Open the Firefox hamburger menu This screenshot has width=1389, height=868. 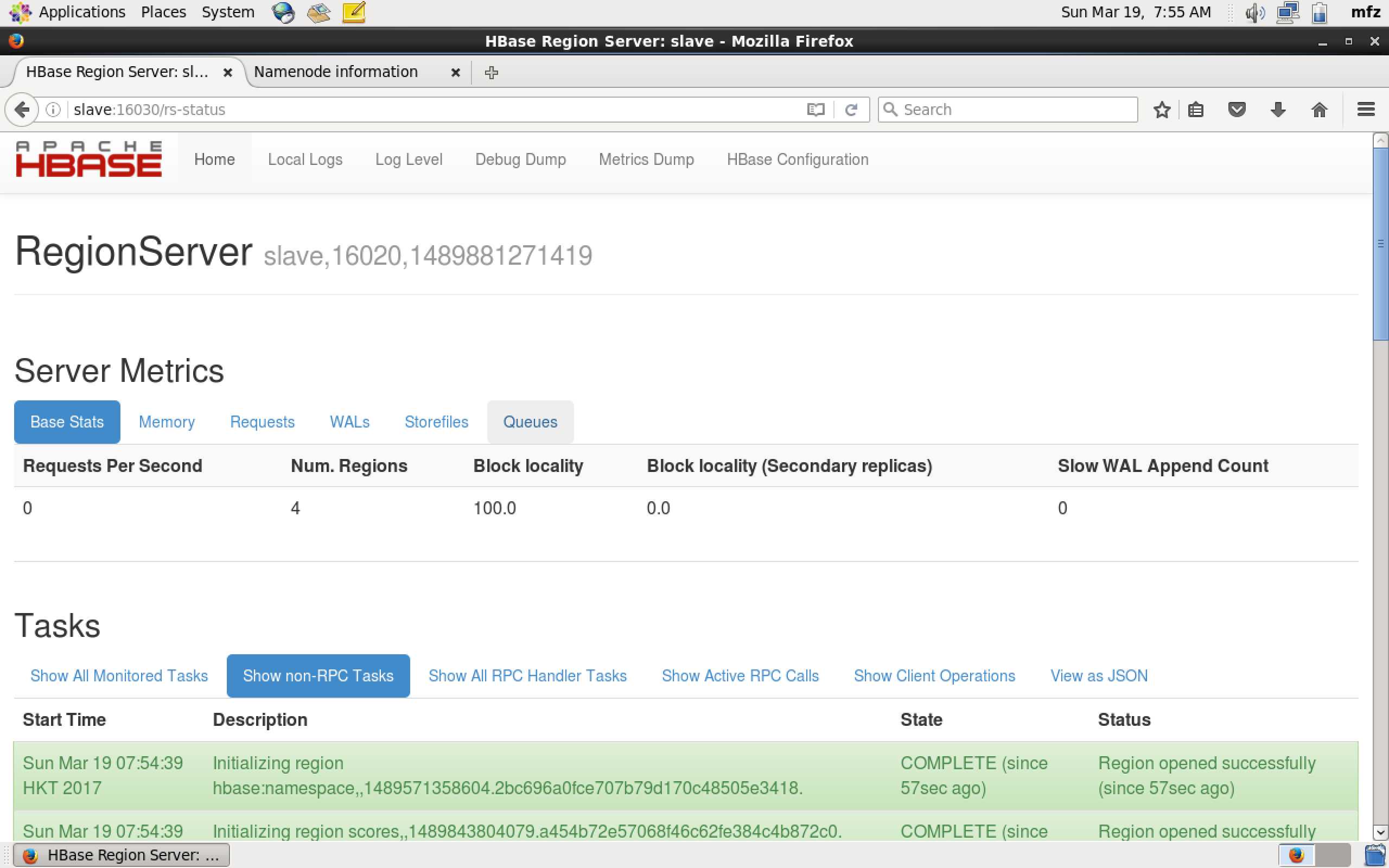(x=1366, y=109)
